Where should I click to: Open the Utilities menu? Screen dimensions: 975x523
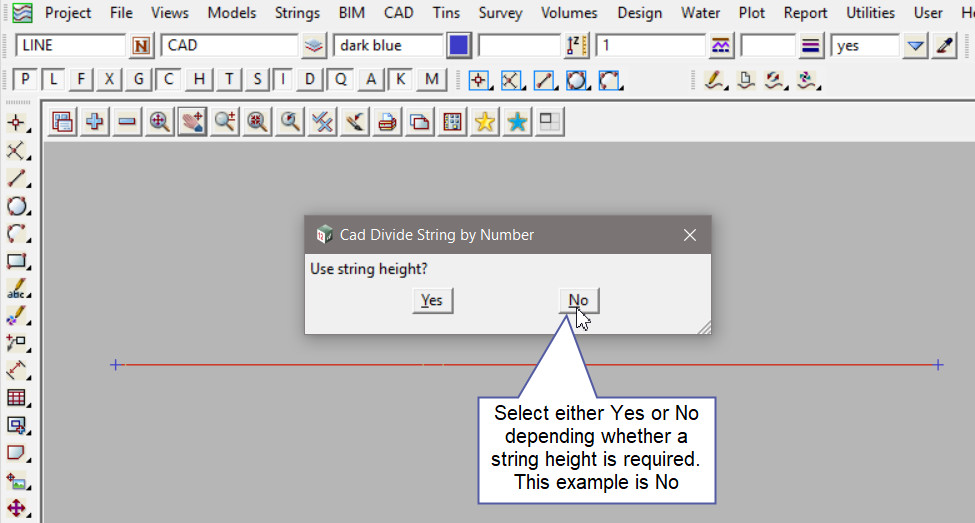[x=871, y=13]
